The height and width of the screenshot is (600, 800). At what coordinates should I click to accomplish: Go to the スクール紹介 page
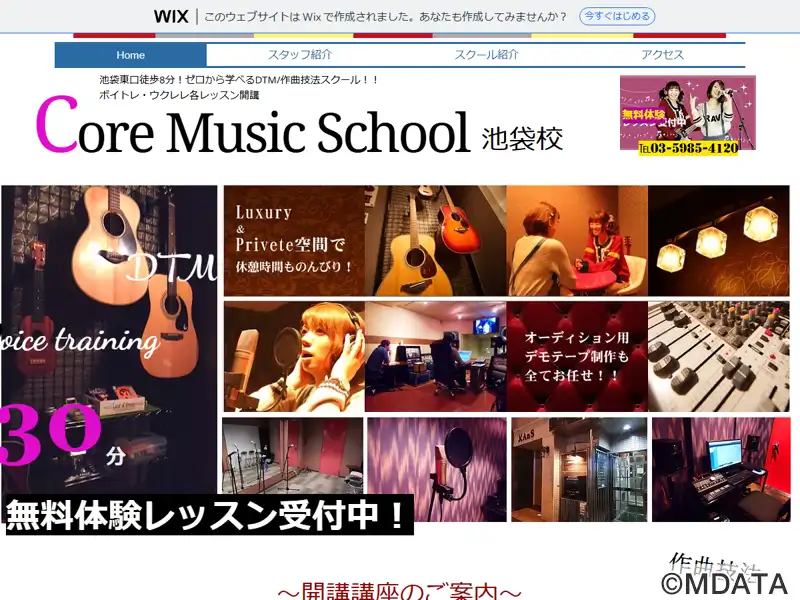coord(486,55)
